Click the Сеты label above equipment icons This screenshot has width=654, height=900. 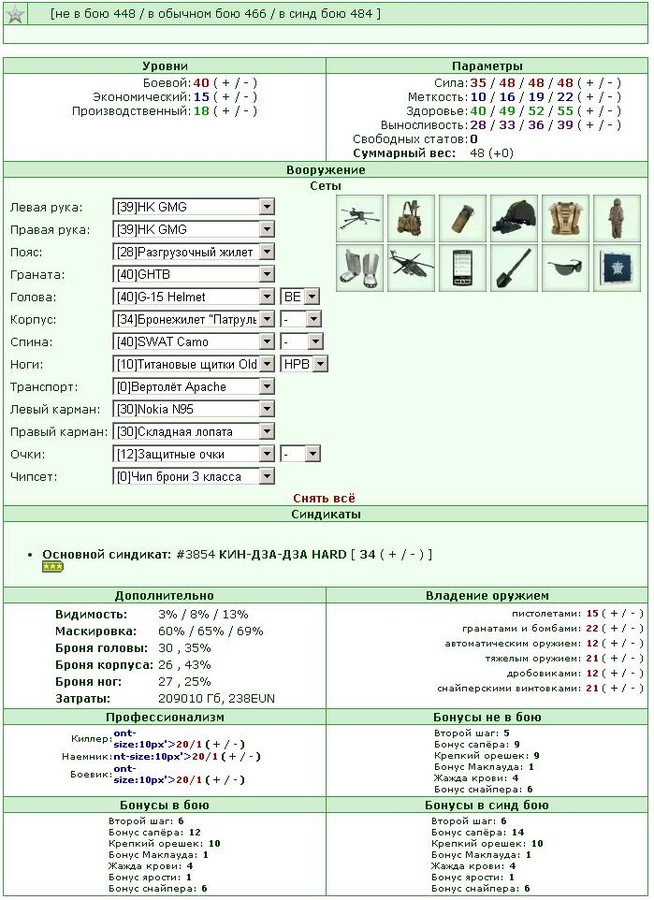pyautogui.click(x=326, y=186)
